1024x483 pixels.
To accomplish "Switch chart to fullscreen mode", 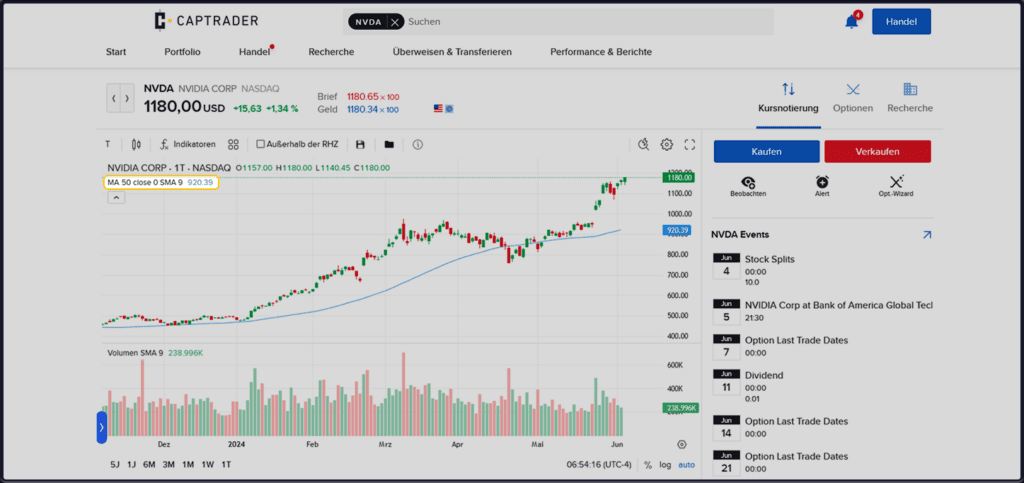I will (x=690, y=144).
